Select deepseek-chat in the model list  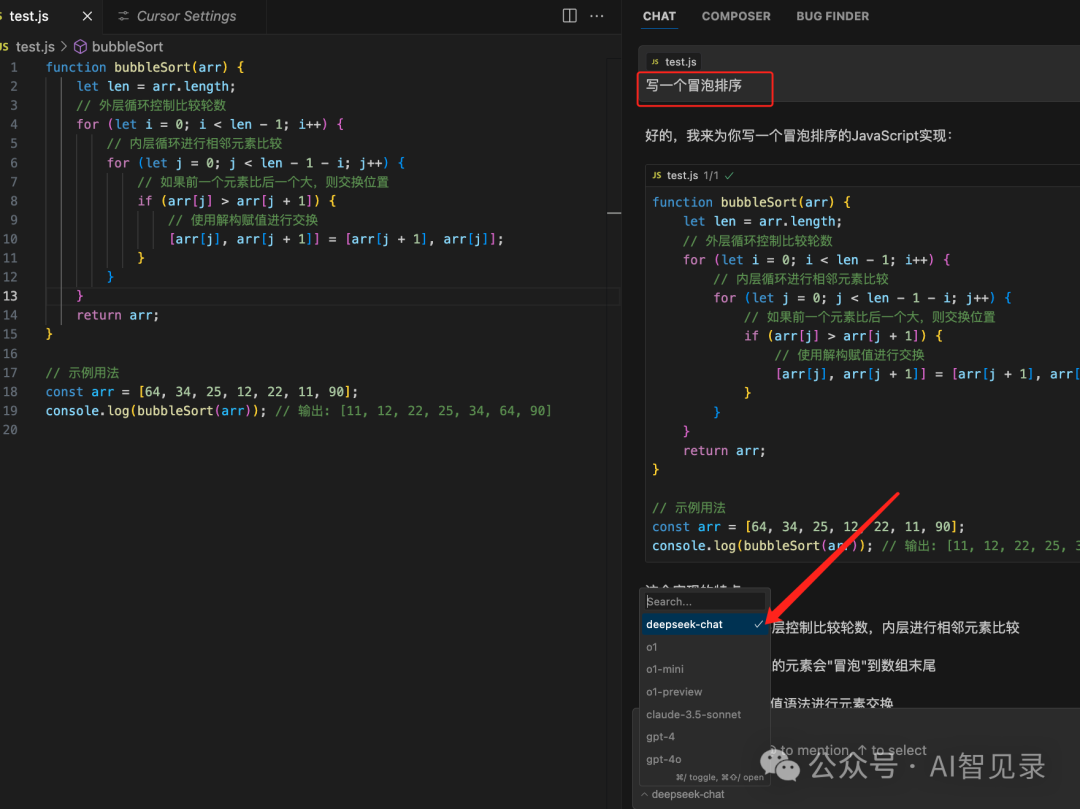click(x=685, y=624)
